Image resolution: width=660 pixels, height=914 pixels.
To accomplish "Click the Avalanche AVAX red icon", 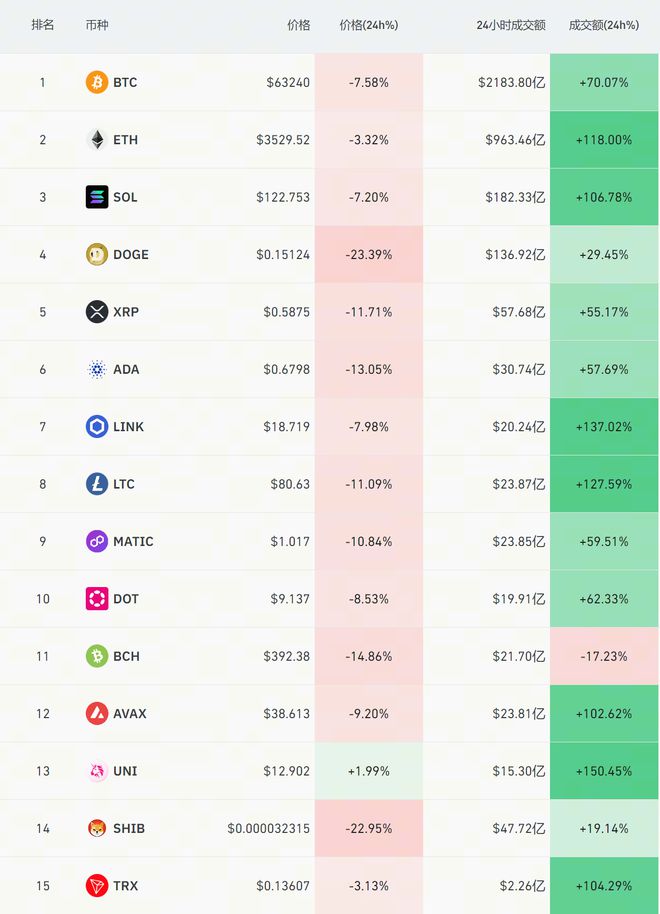I will pos(97,714).
